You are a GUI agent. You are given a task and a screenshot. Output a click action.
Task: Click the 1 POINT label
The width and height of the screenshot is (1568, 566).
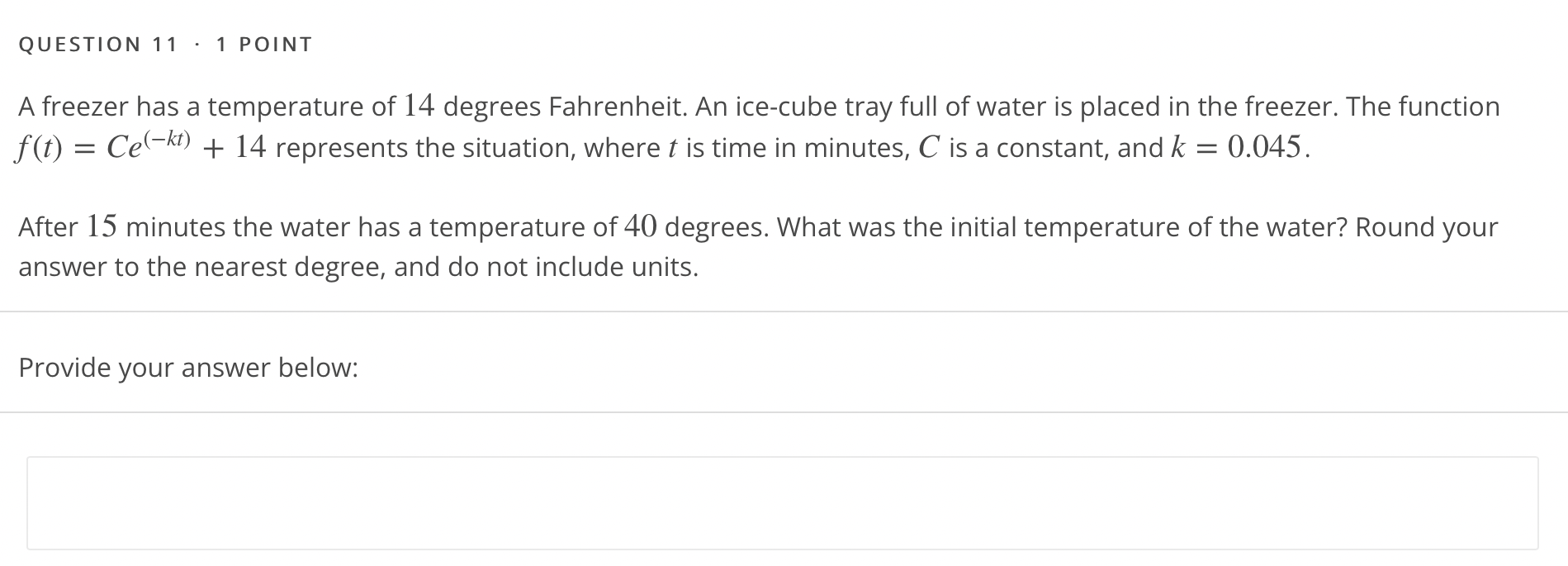pyautogui.click(x=263, y=44)
